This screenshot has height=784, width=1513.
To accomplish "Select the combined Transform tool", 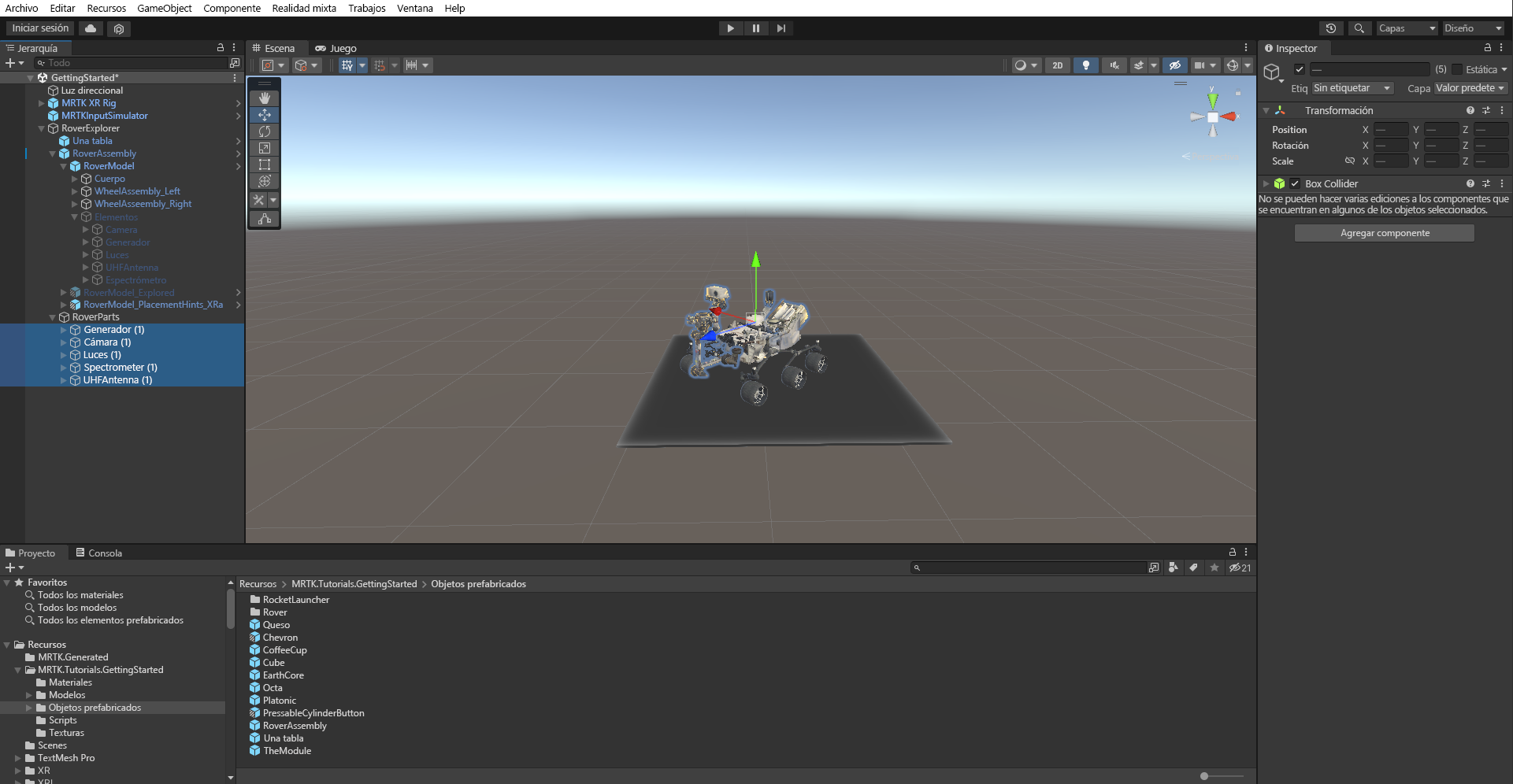I will 265,181.
